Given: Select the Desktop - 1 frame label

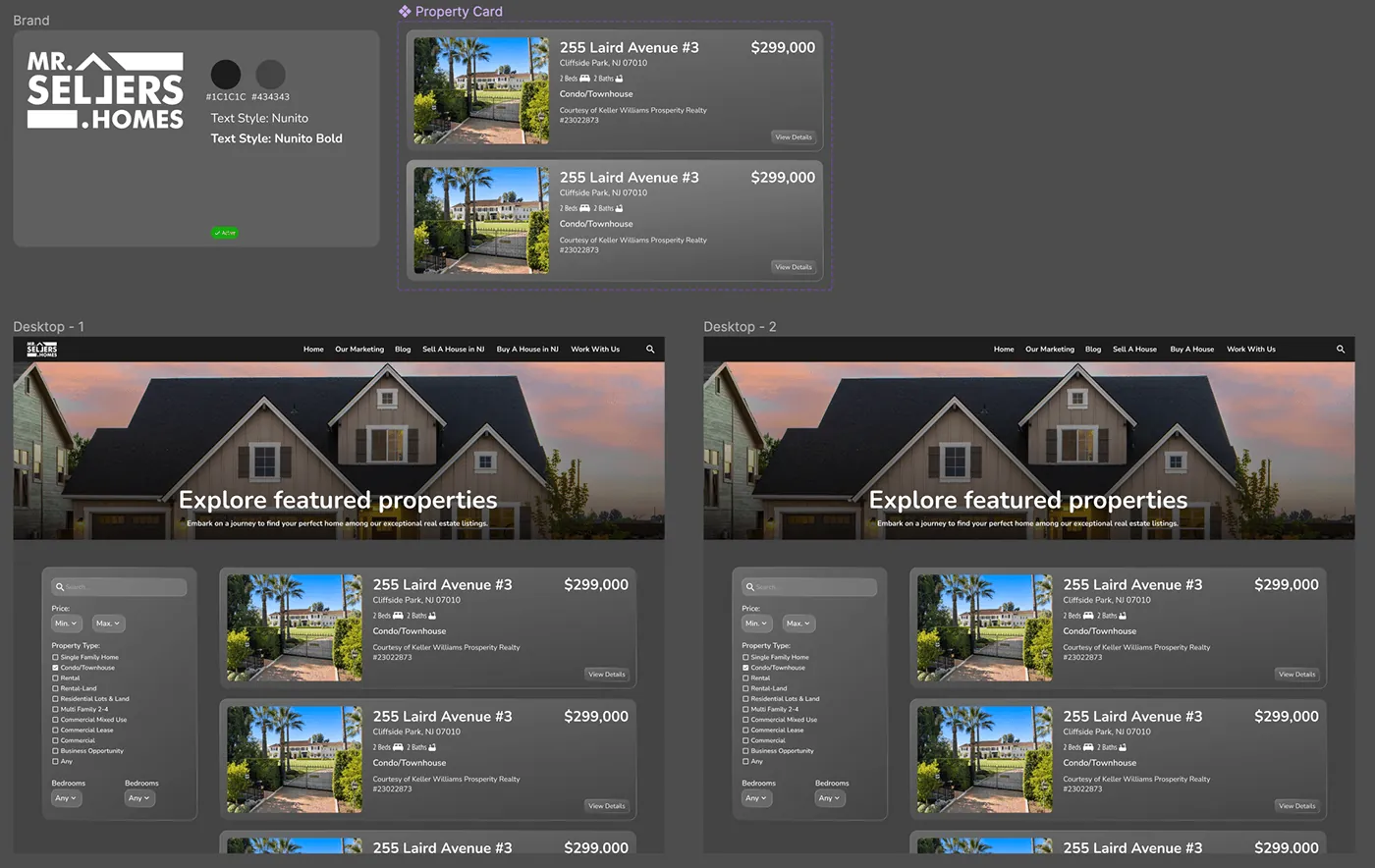Looking at the screenshot, I should point(48,327).
